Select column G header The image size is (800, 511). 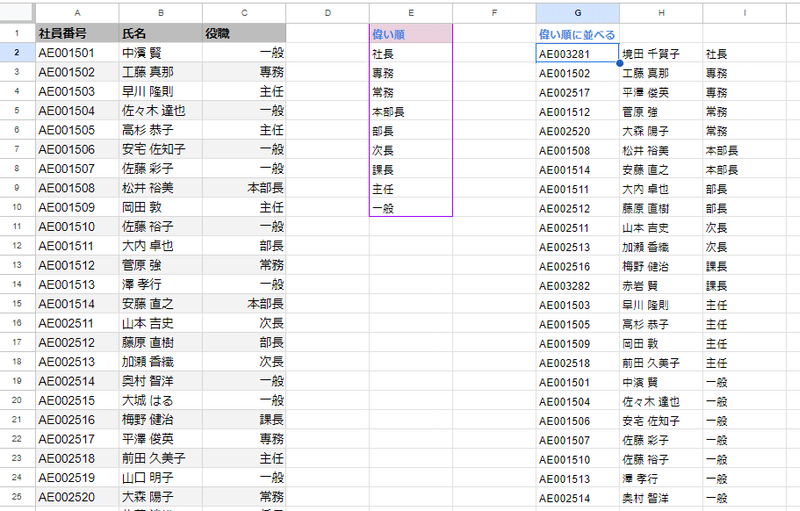[x=578, y=13]
